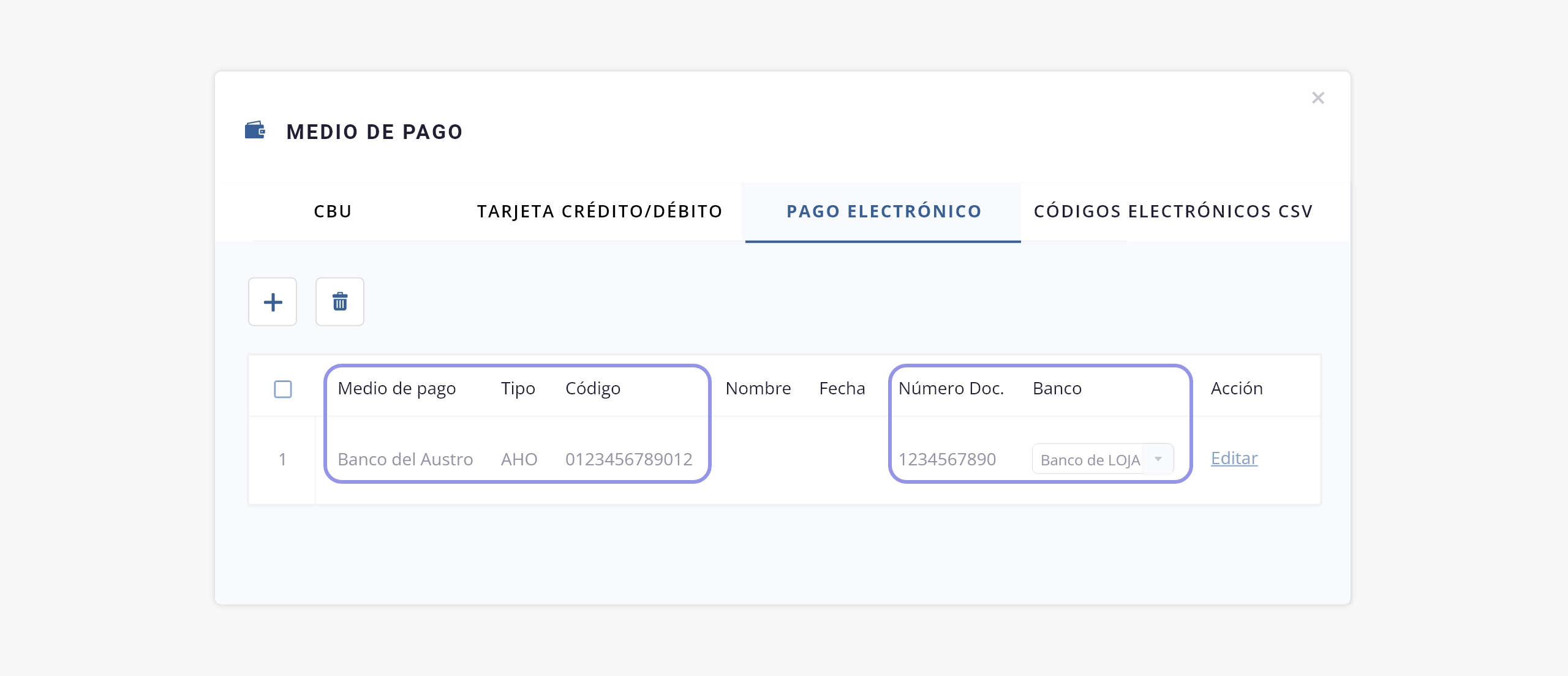Click the Fecha column header
1568x676 pixels.
842,388
